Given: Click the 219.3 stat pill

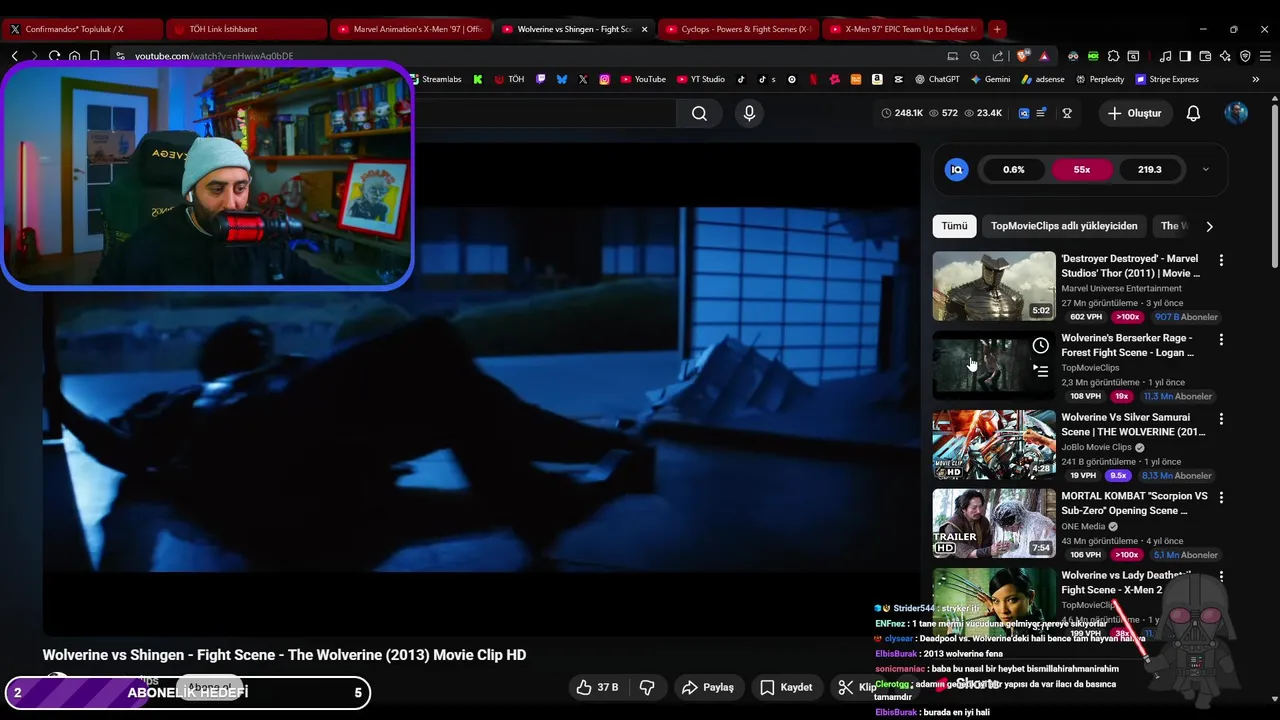Looking at the screenshot, I should pos(1150,169).
